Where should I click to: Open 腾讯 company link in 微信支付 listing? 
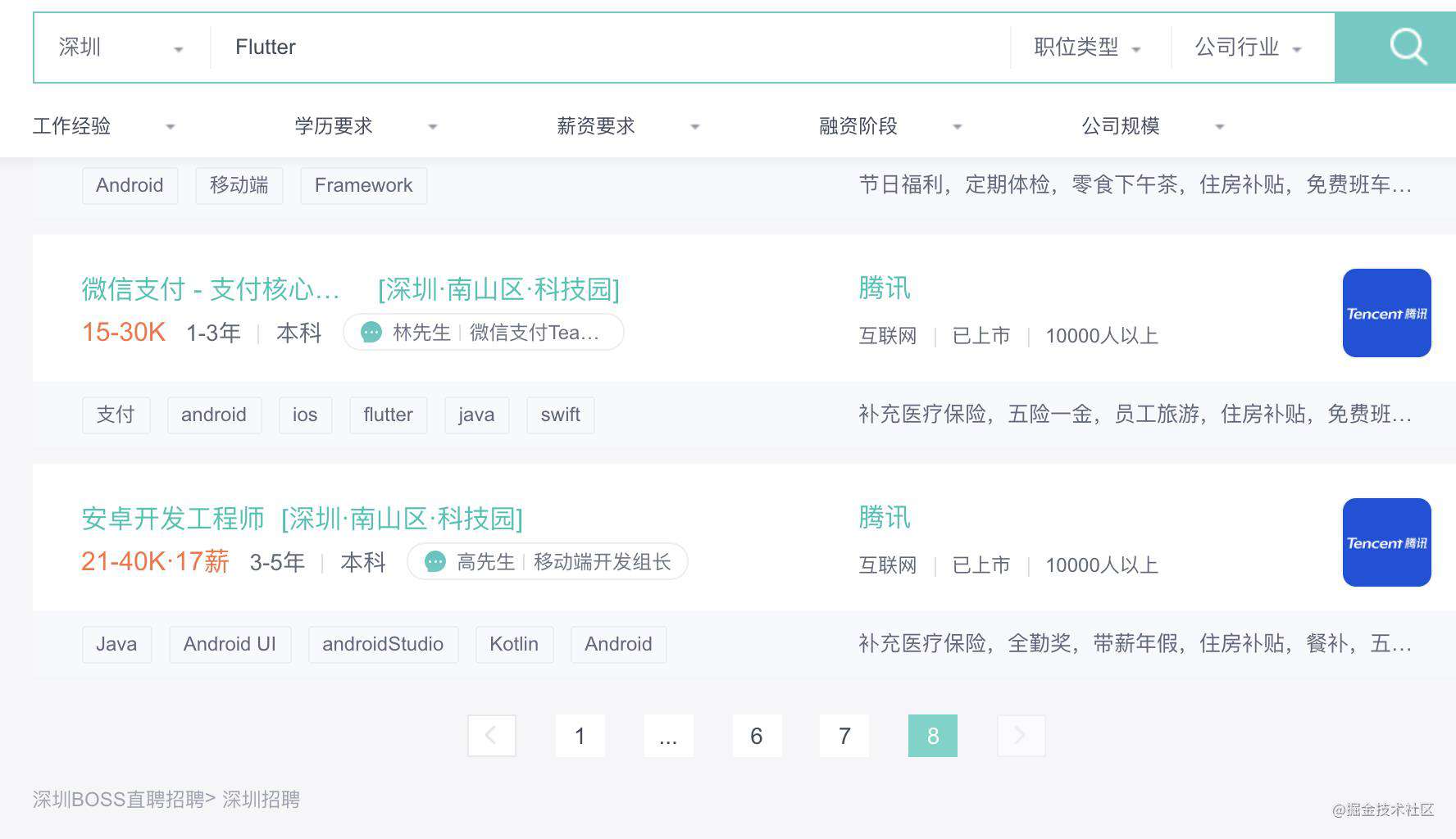tap(885, 288)
